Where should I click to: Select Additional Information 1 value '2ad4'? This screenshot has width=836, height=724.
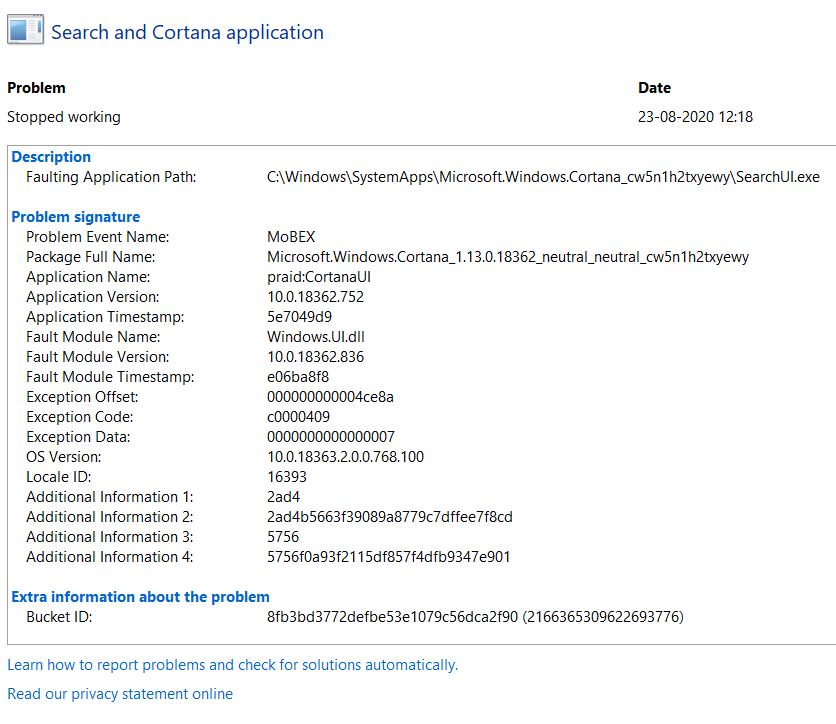pos(284,497)
